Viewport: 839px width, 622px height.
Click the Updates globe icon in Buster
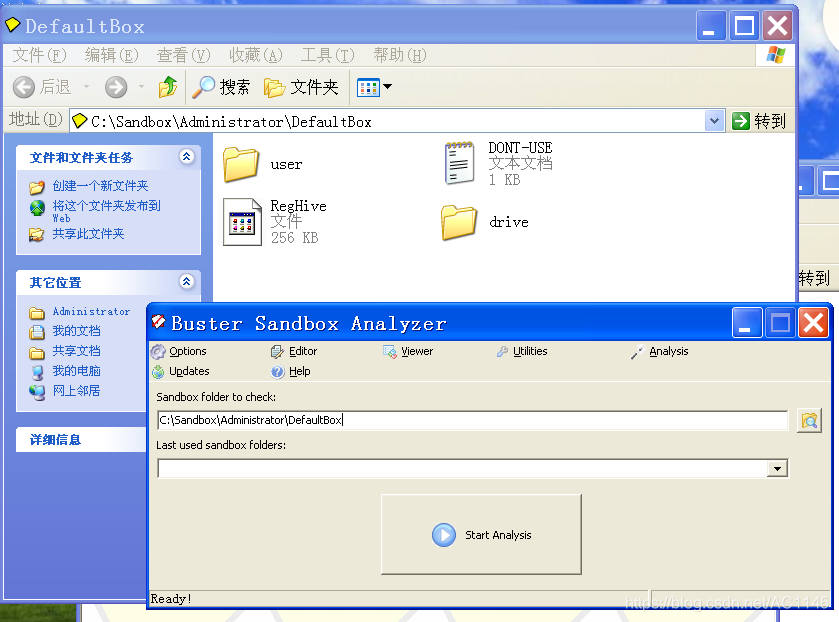(158, 371)
